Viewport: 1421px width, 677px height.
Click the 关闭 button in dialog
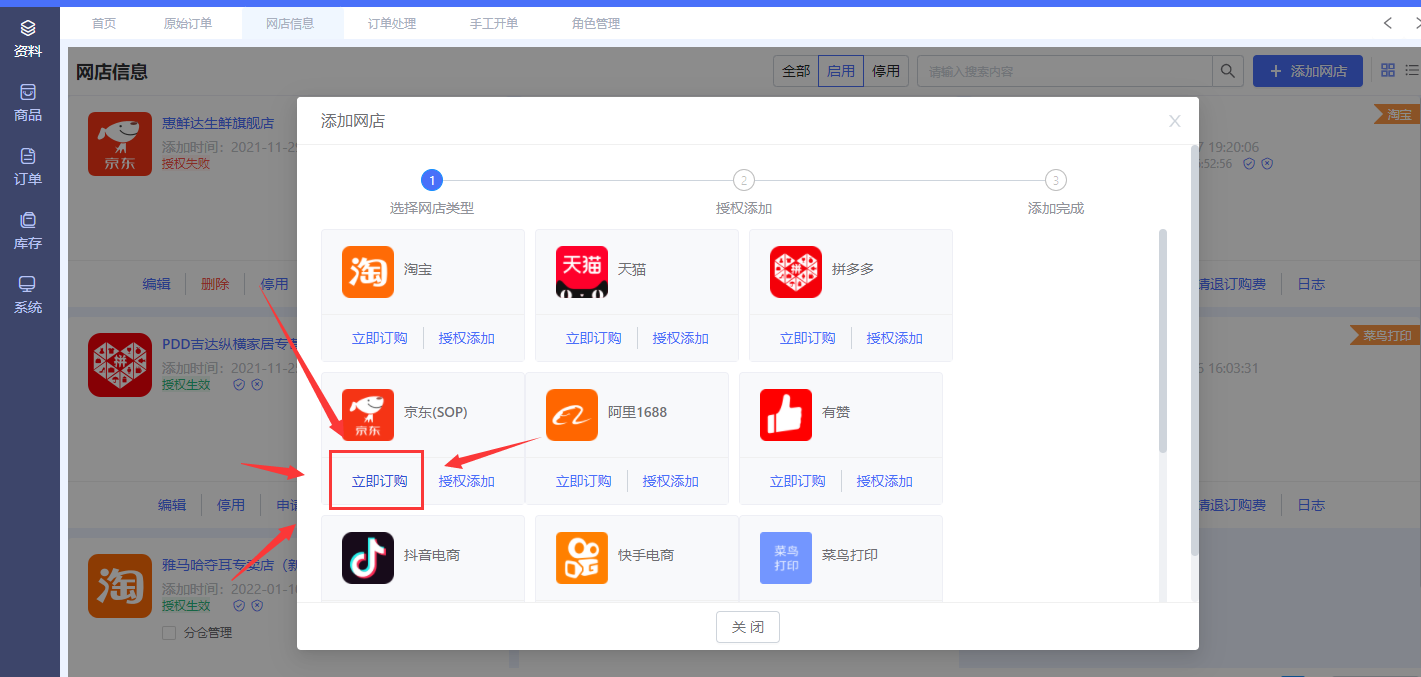pyautogui.click(x=748, y=627)
